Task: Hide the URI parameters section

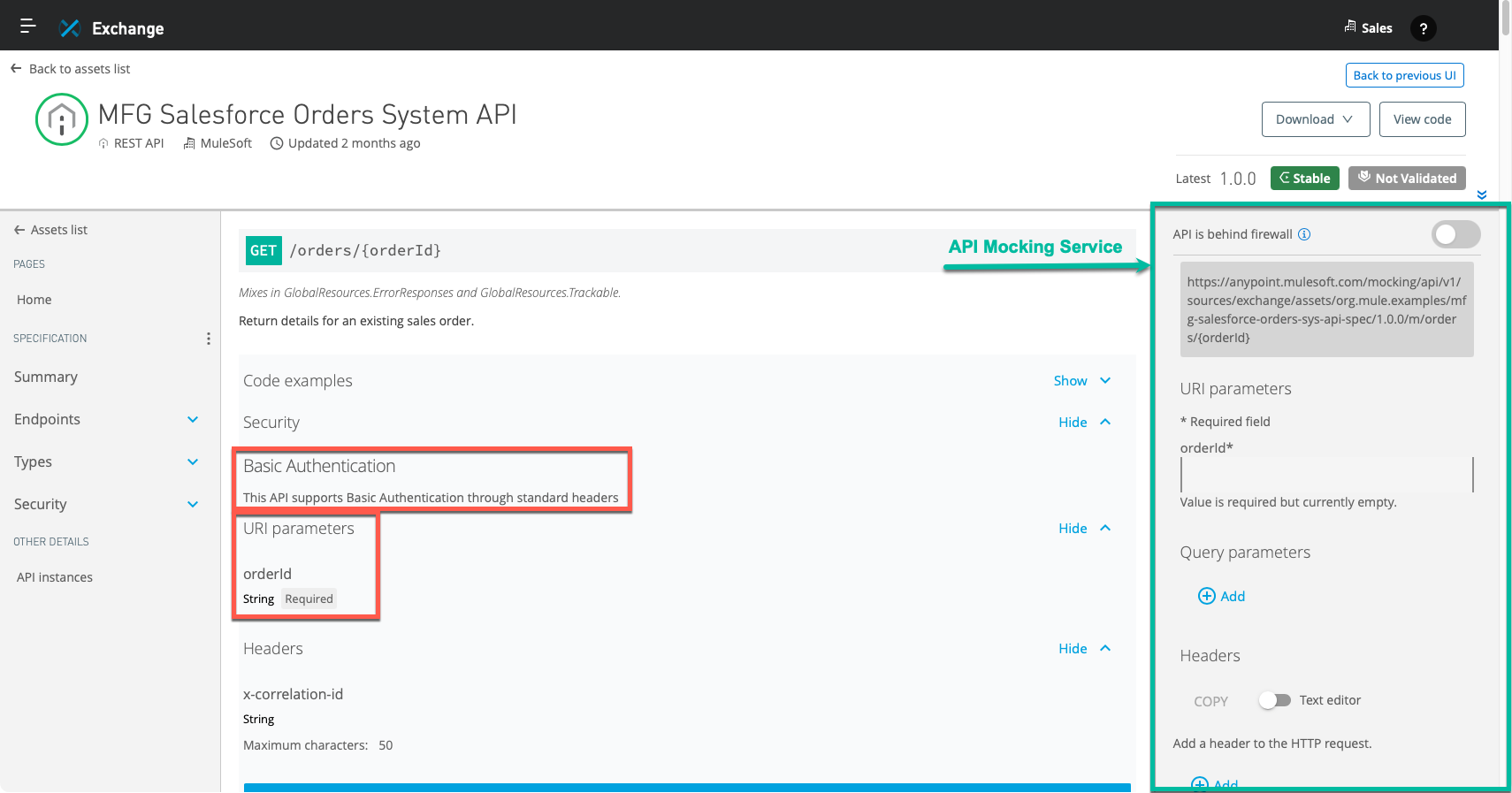Action: click(x=1084, y=528)
